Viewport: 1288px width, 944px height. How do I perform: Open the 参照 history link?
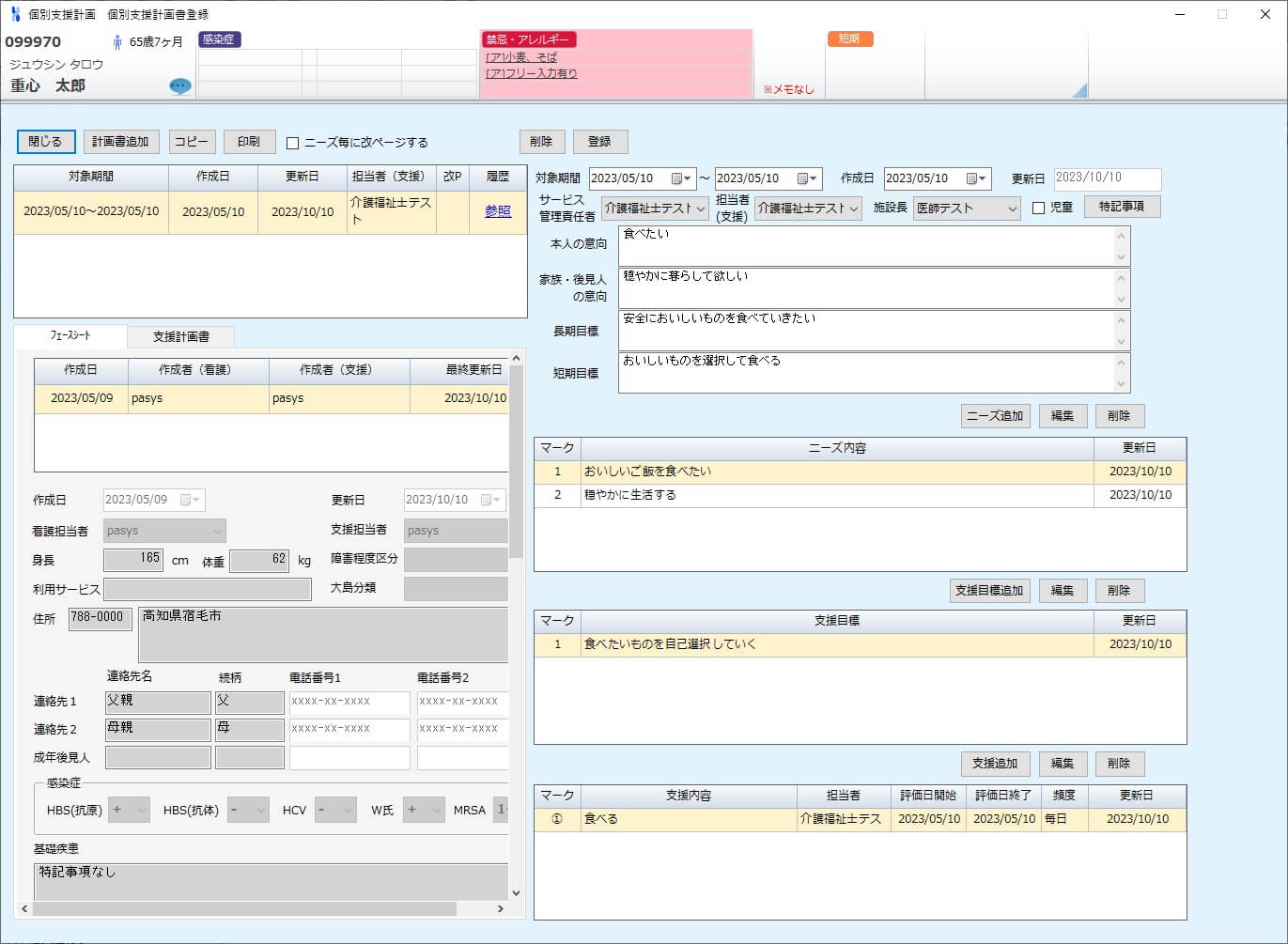[498, 211]
